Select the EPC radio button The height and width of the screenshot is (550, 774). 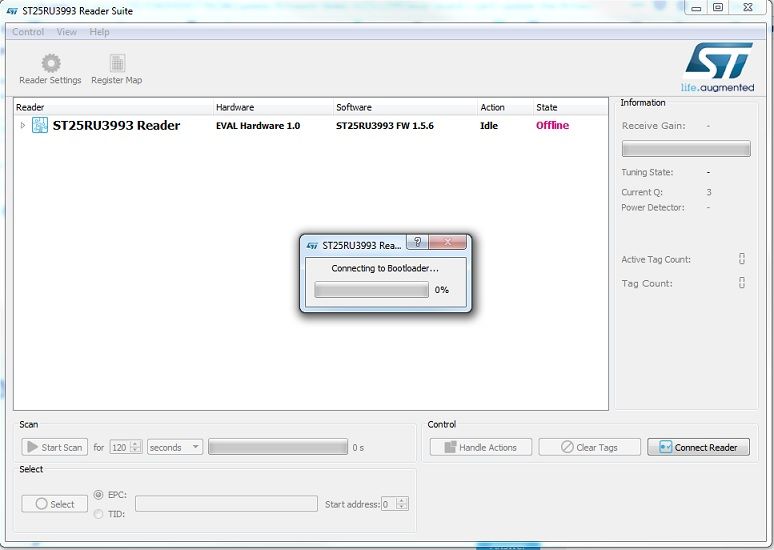pyautogui.click(x=99, y=495)
